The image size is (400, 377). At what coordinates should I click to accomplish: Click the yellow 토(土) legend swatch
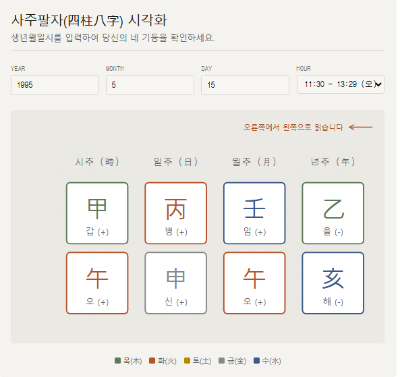187,361
